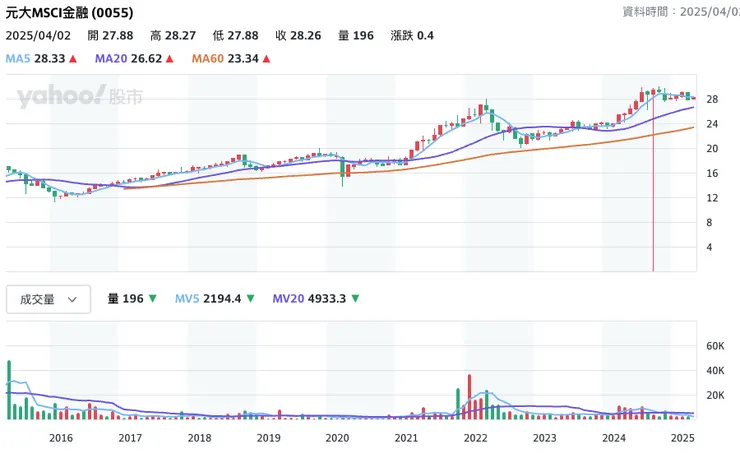Click the tall red volume bar near 2022
This screenshot has width=740, height=458.
pos(470,397)
